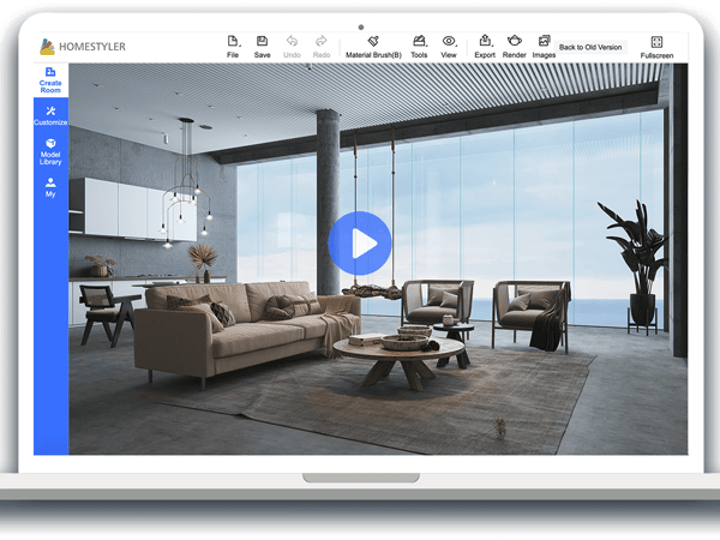Screen dimensions: 720x540
Task: Click the Homestyler logo
Action: [x=83, y=46]
